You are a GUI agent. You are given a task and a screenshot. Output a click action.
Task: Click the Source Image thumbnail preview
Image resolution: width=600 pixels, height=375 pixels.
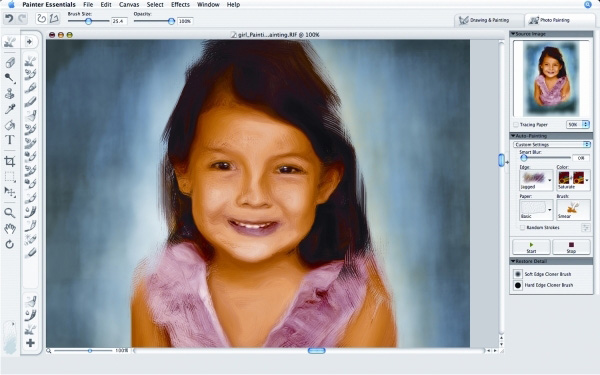(551, 78)
